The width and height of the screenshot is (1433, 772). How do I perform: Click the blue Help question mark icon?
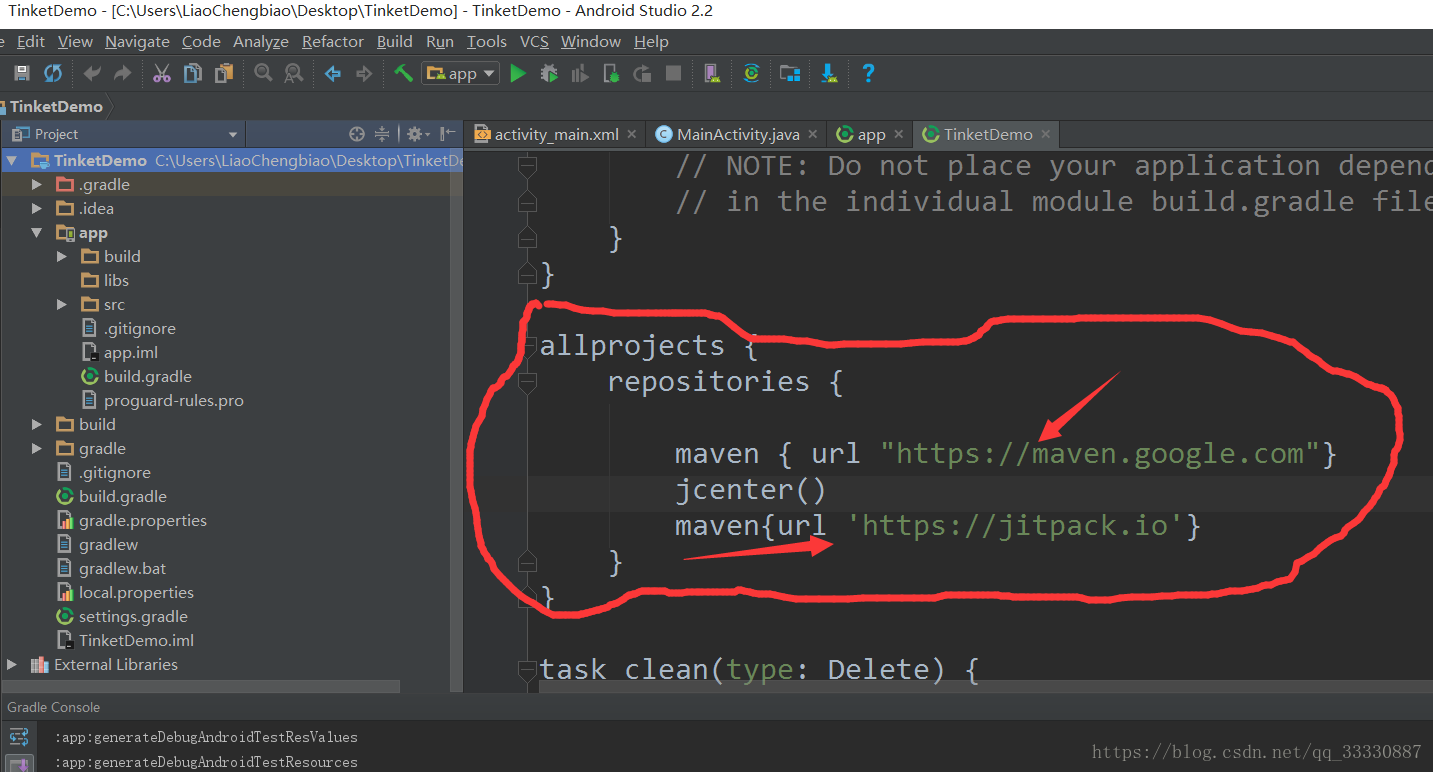(x=868, y=73)
